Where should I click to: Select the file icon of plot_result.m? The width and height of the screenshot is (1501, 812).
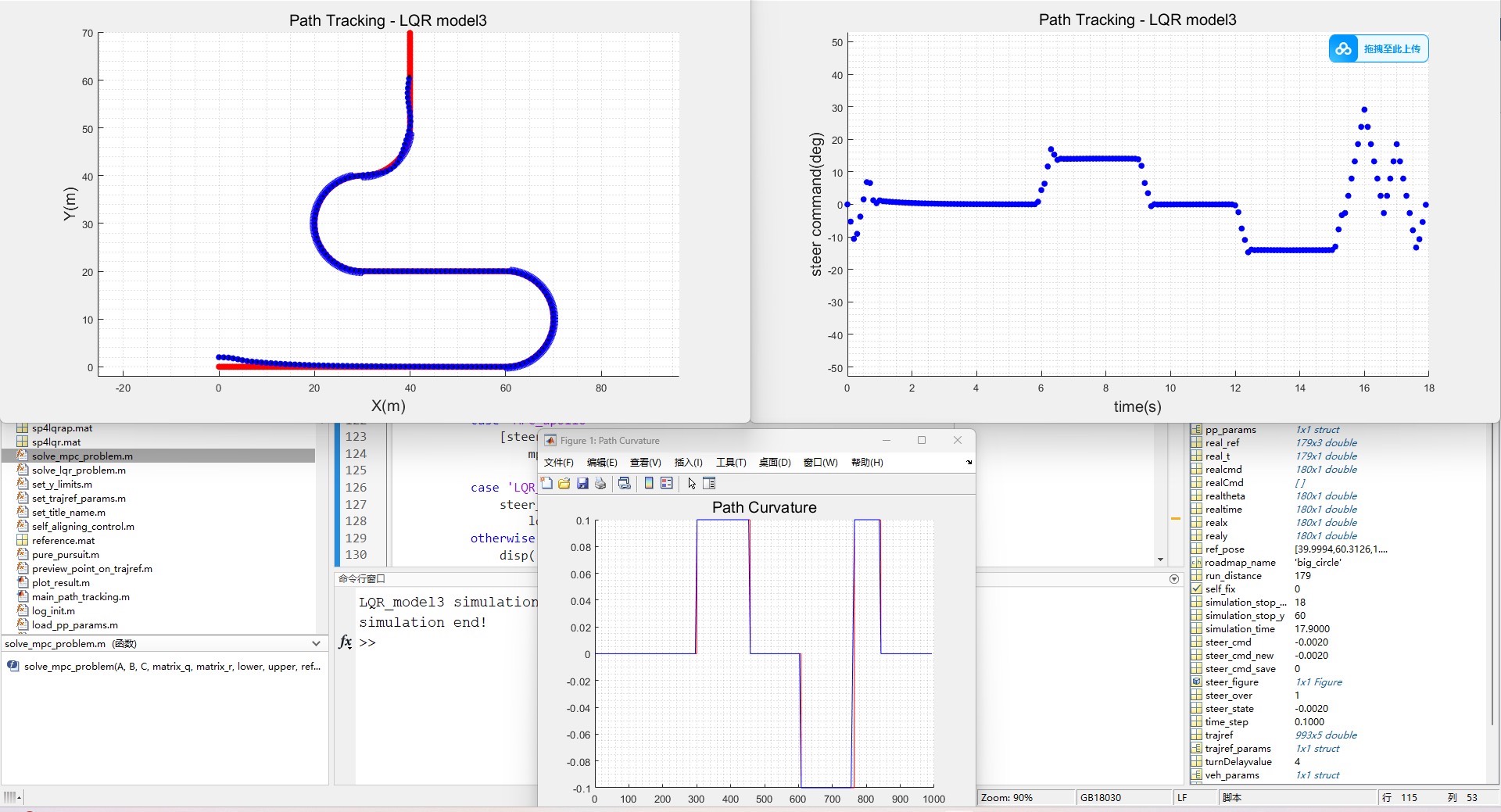coord(22,583)
